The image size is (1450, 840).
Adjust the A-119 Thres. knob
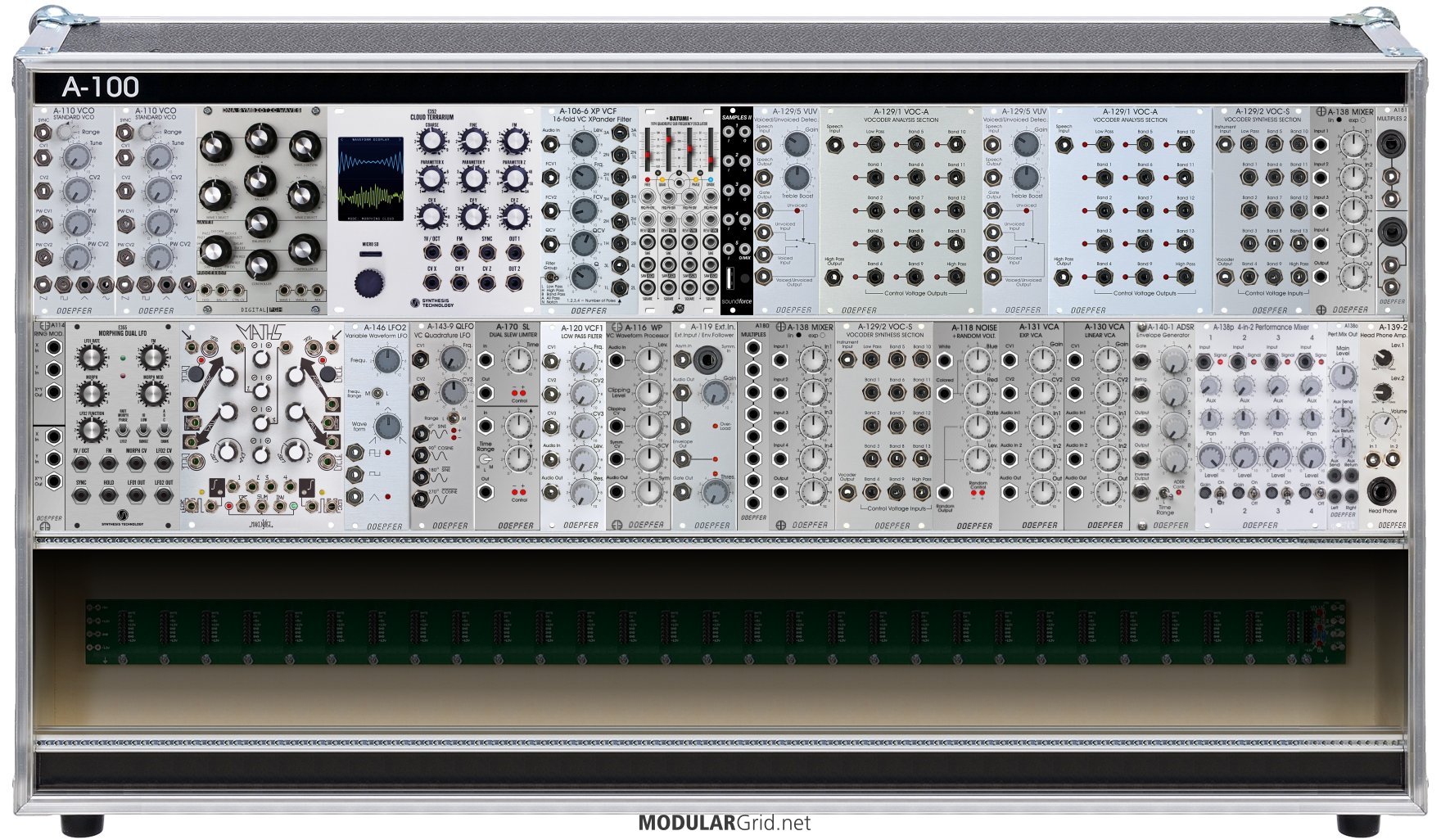[715, 492]
